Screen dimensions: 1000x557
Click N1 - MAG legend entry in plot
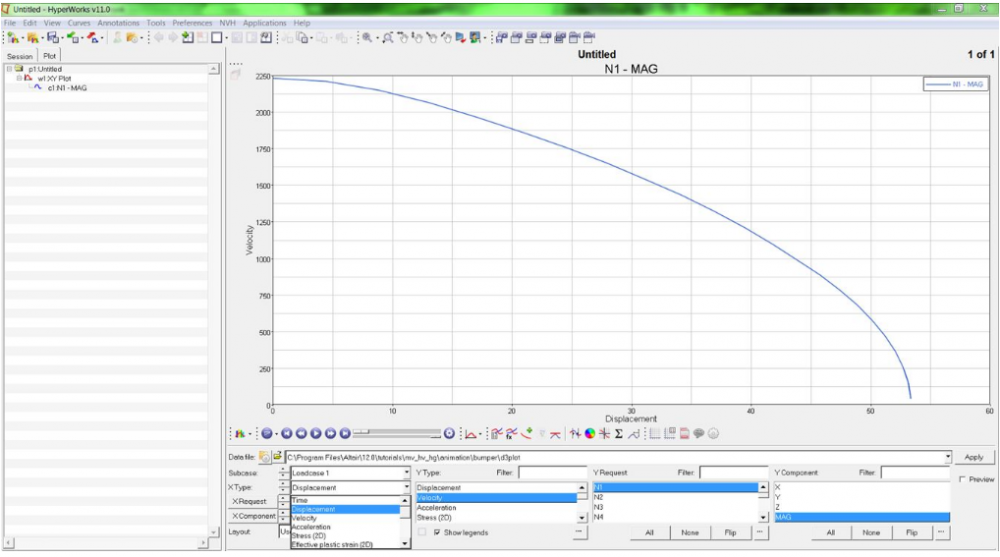click(x=955, y=84)
